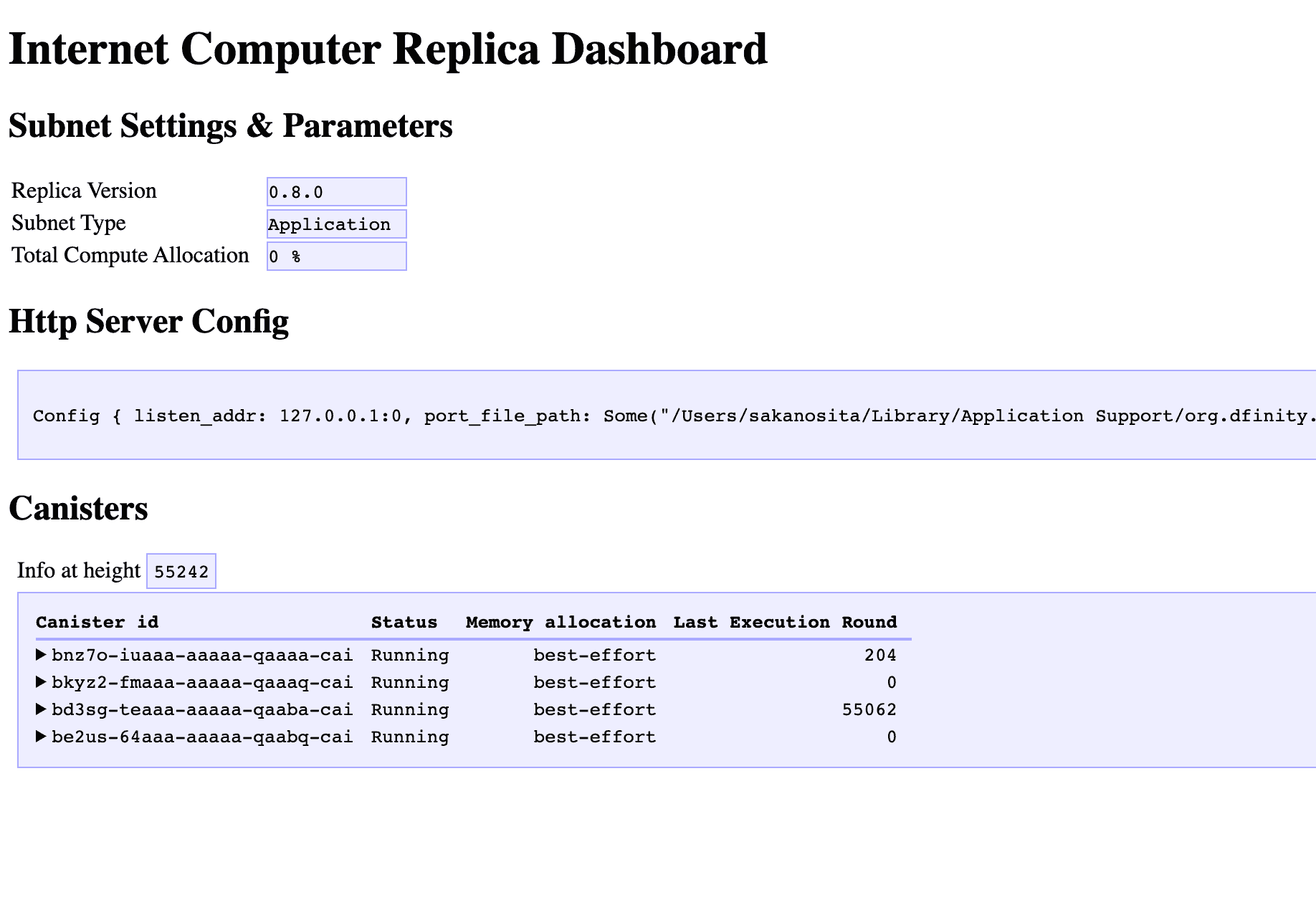Click the Internet Computer Replica Dashboard title

point(388,49)
